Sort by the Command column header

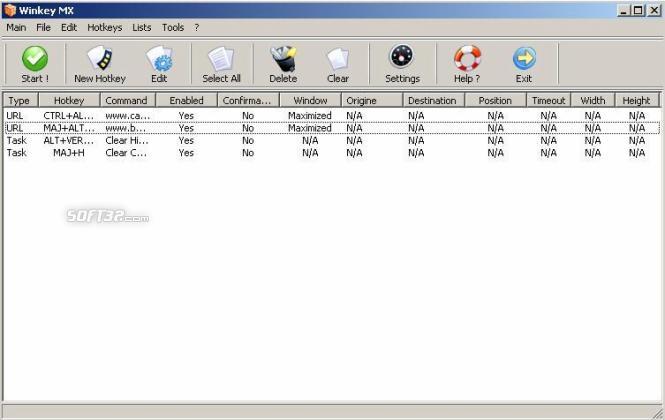[128, 101]
